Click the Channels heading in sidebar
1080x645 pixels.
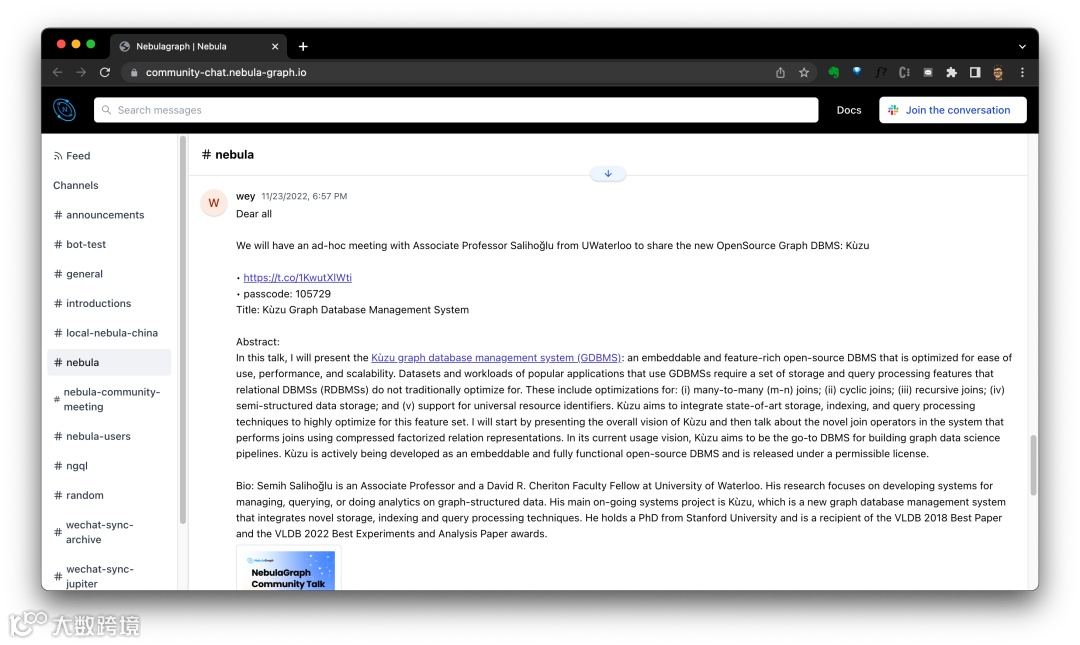pyautogui.click(x=76, y=185)
